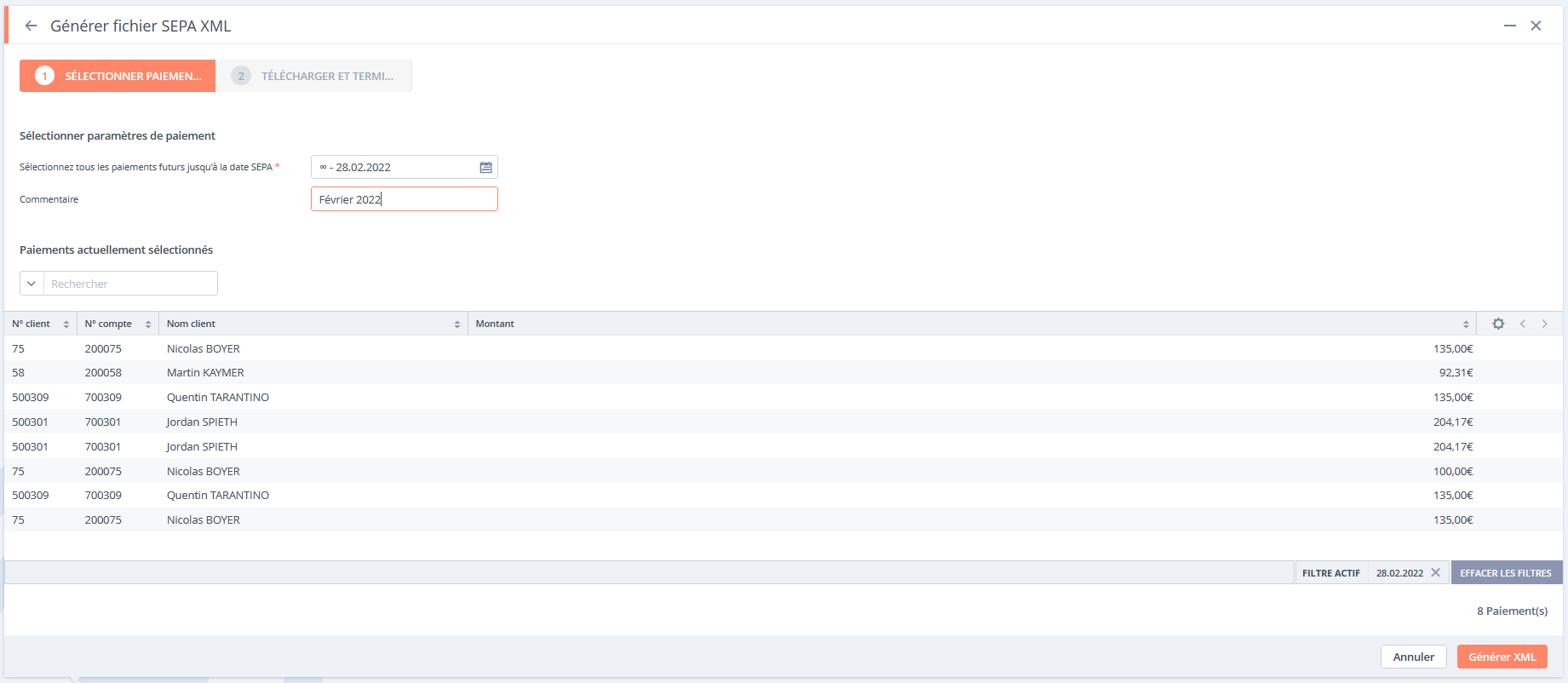Click Nicolas BOYER 100,00€ row
Screen dimensions: 1568x683
click(x=784, y=471)
